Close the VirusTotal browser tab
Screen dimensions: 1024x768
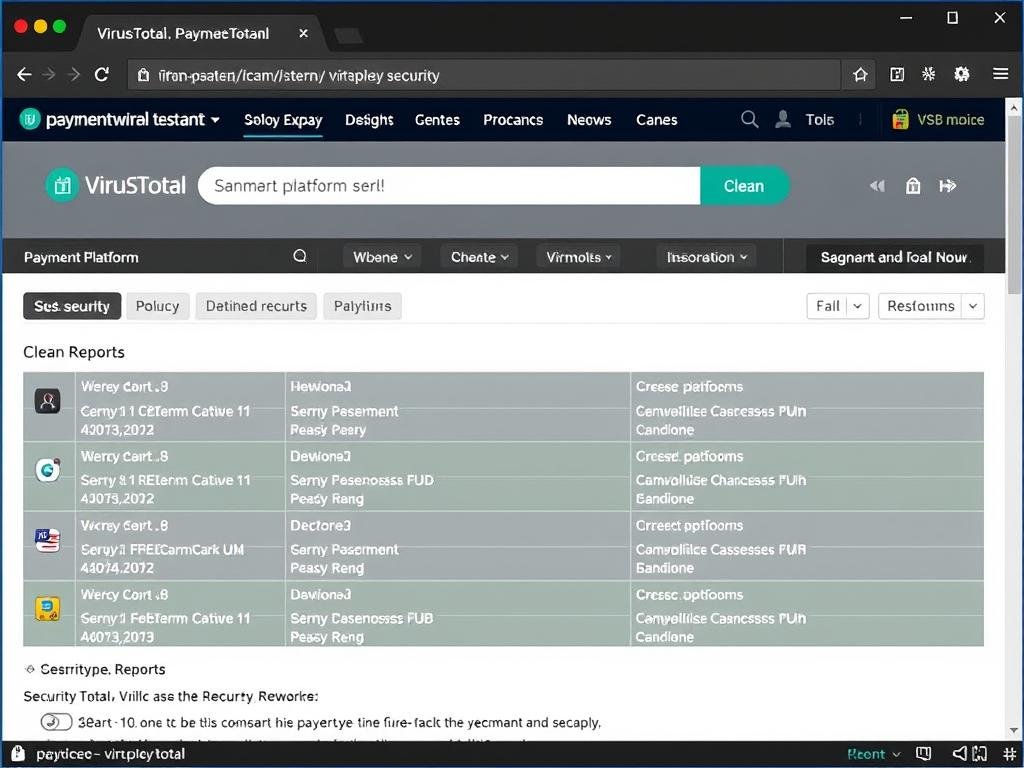coord(303,33)
